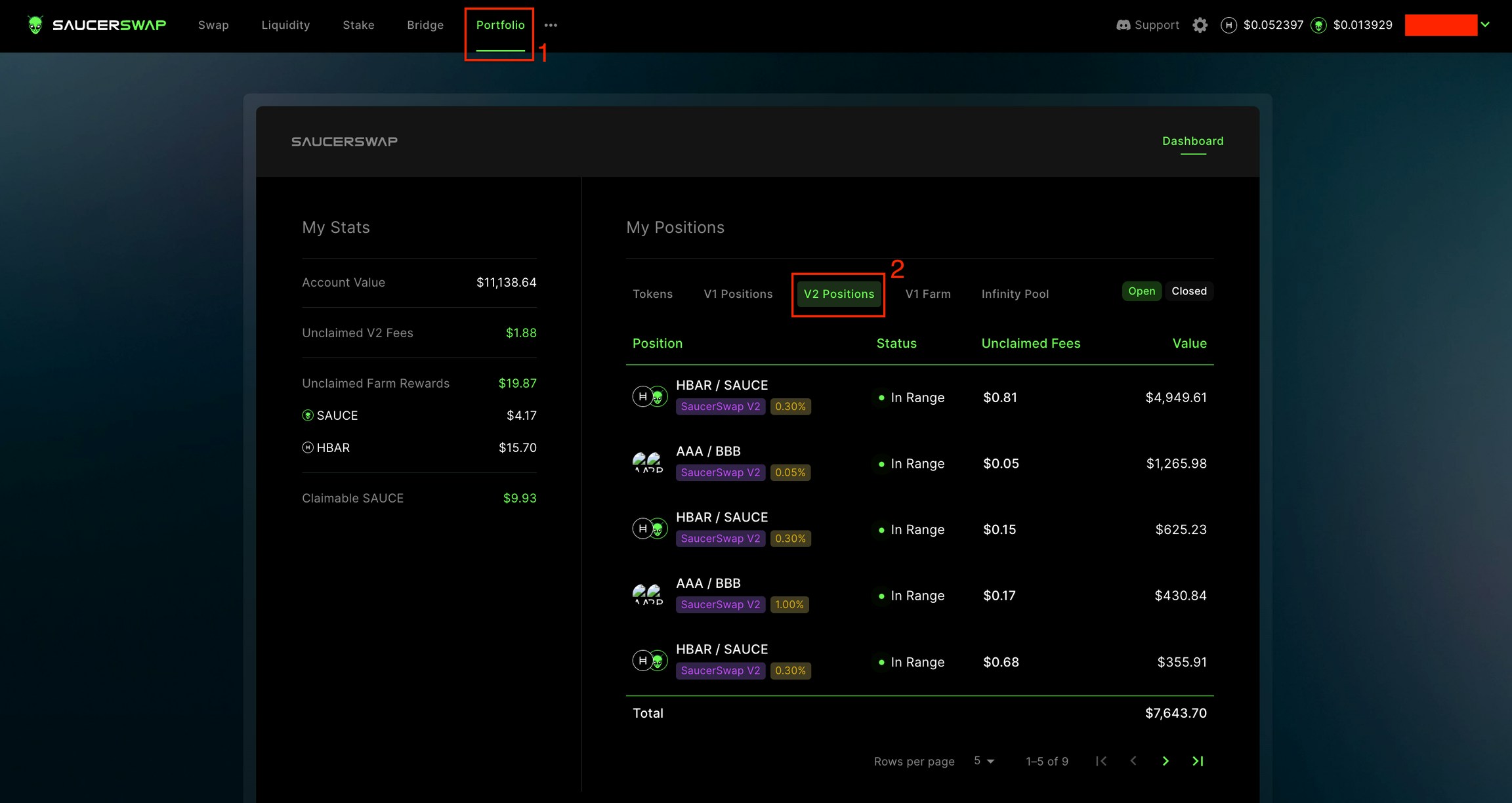
Task: Click first HBAR/SAUCE pair token icon
Action: tap(650, 396)
